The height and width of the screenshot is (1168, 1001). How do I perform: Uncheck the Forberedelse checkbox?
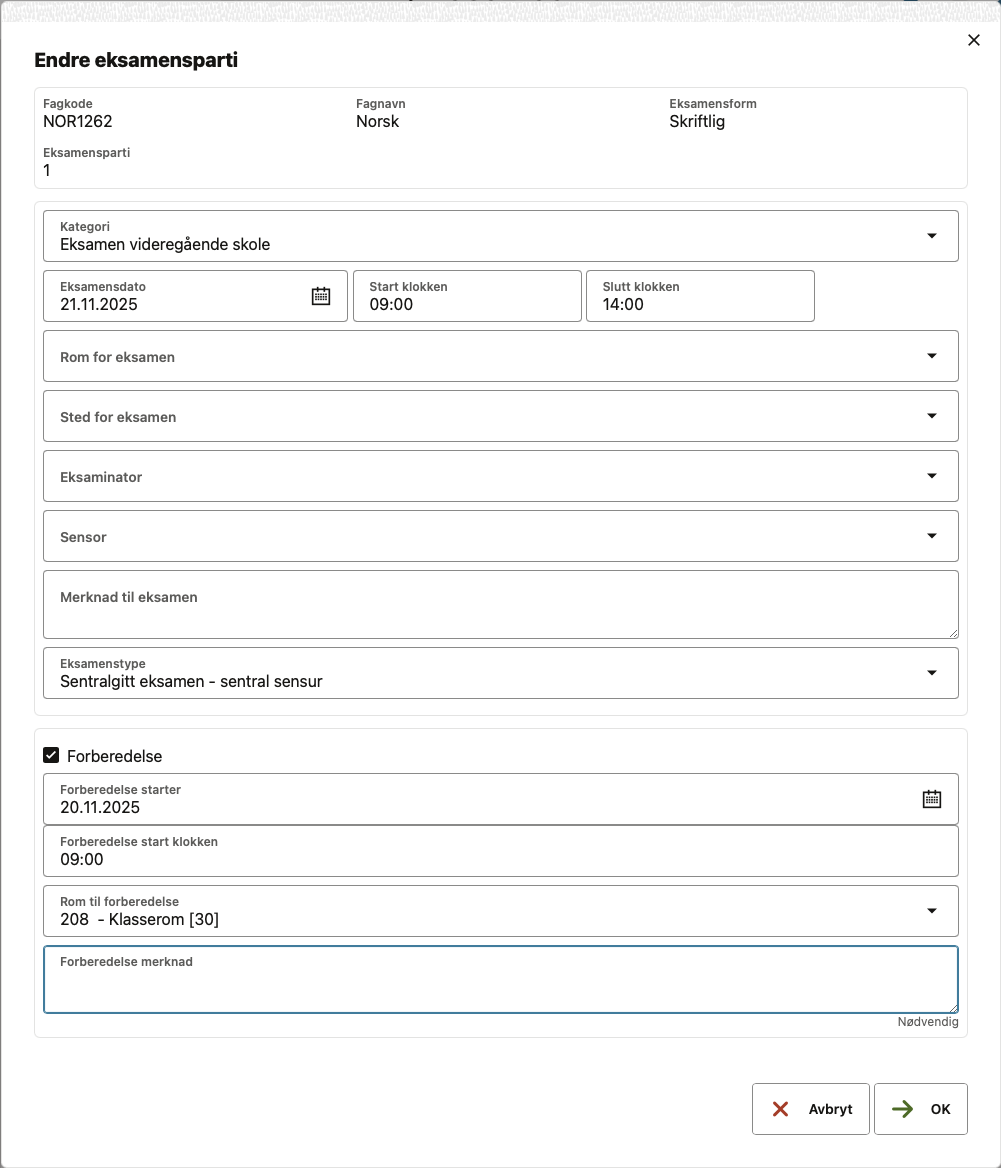tap(52, 755)
